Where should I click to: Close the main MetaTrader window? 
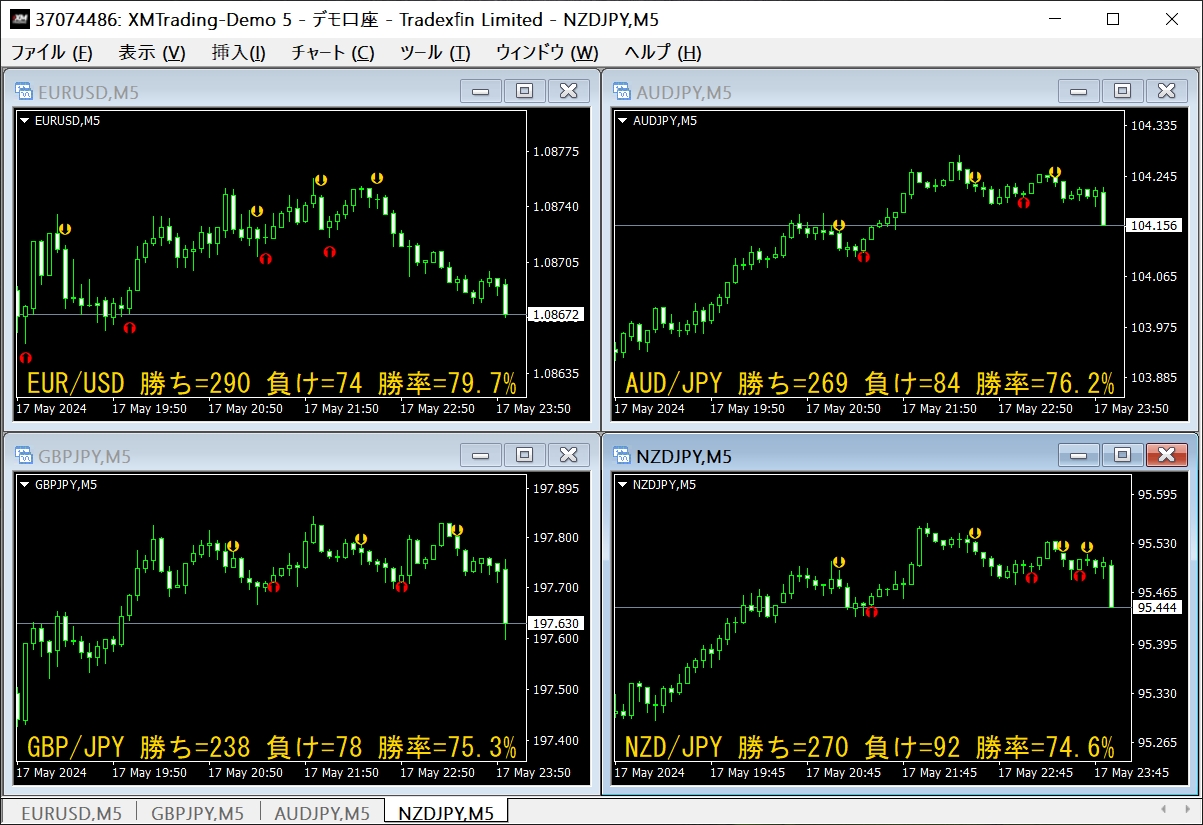[x=1170, y=19]
